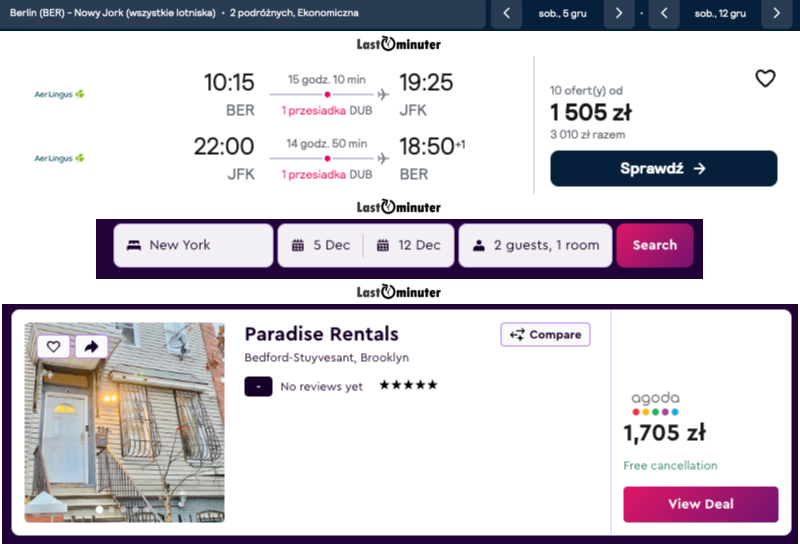This screenshot has height=544, width=800.
Task: Click outbound 1 przesiadka DUB stop info
Action: pos(327,110)
